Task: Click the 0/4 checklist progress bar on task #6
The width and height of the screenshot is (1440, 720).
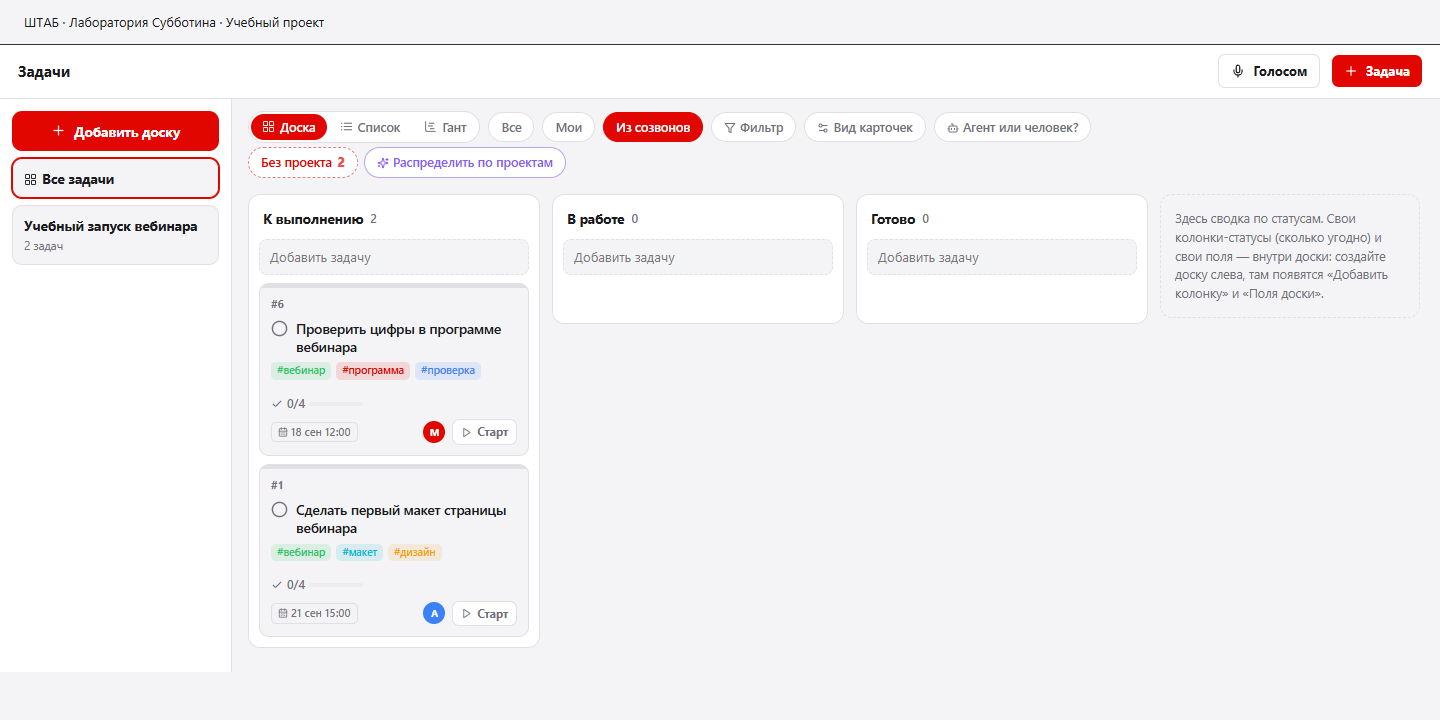Action: click(x=336, y=404)
